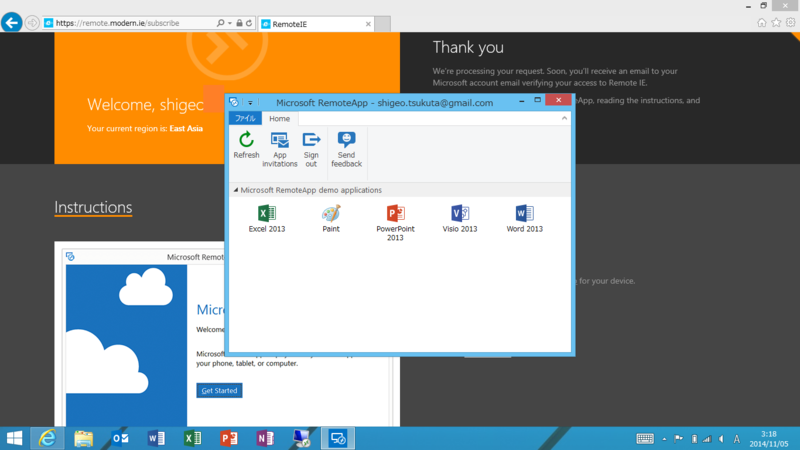Open the Windows Start button
The image size is (800, 450).
coord(14,438)
